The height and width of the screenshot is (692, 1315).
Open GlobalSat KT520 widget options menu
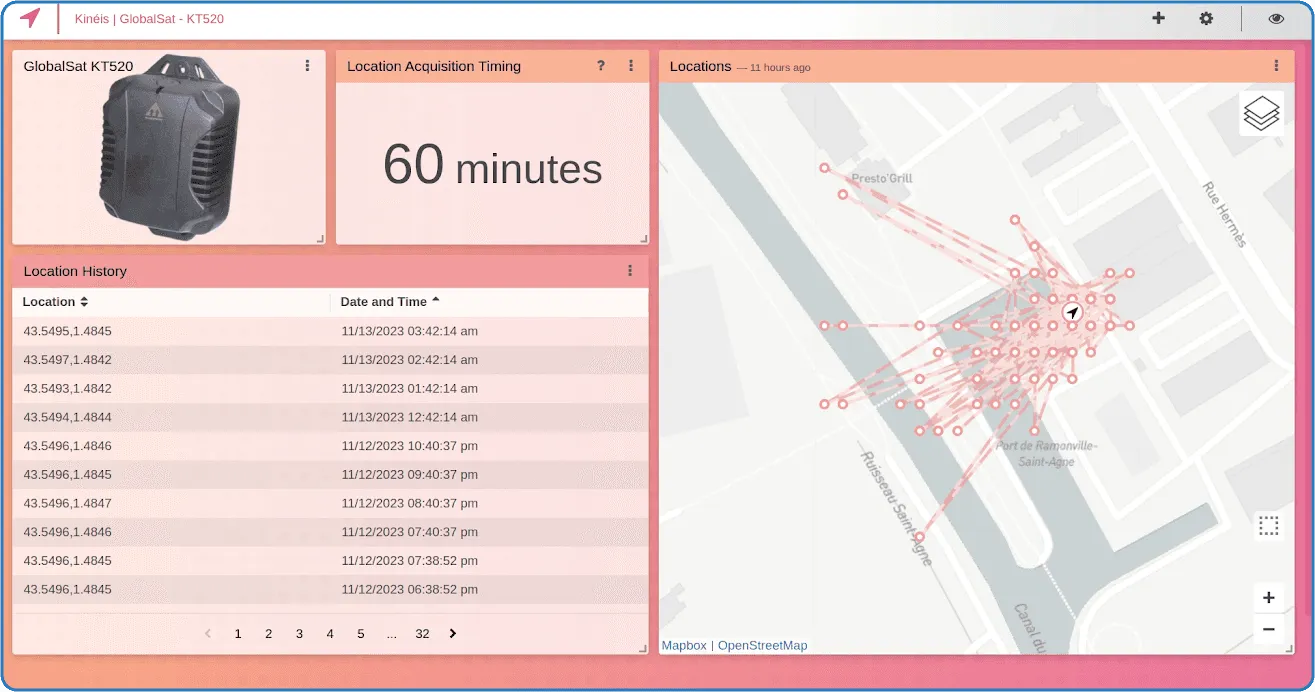point(307,66)
